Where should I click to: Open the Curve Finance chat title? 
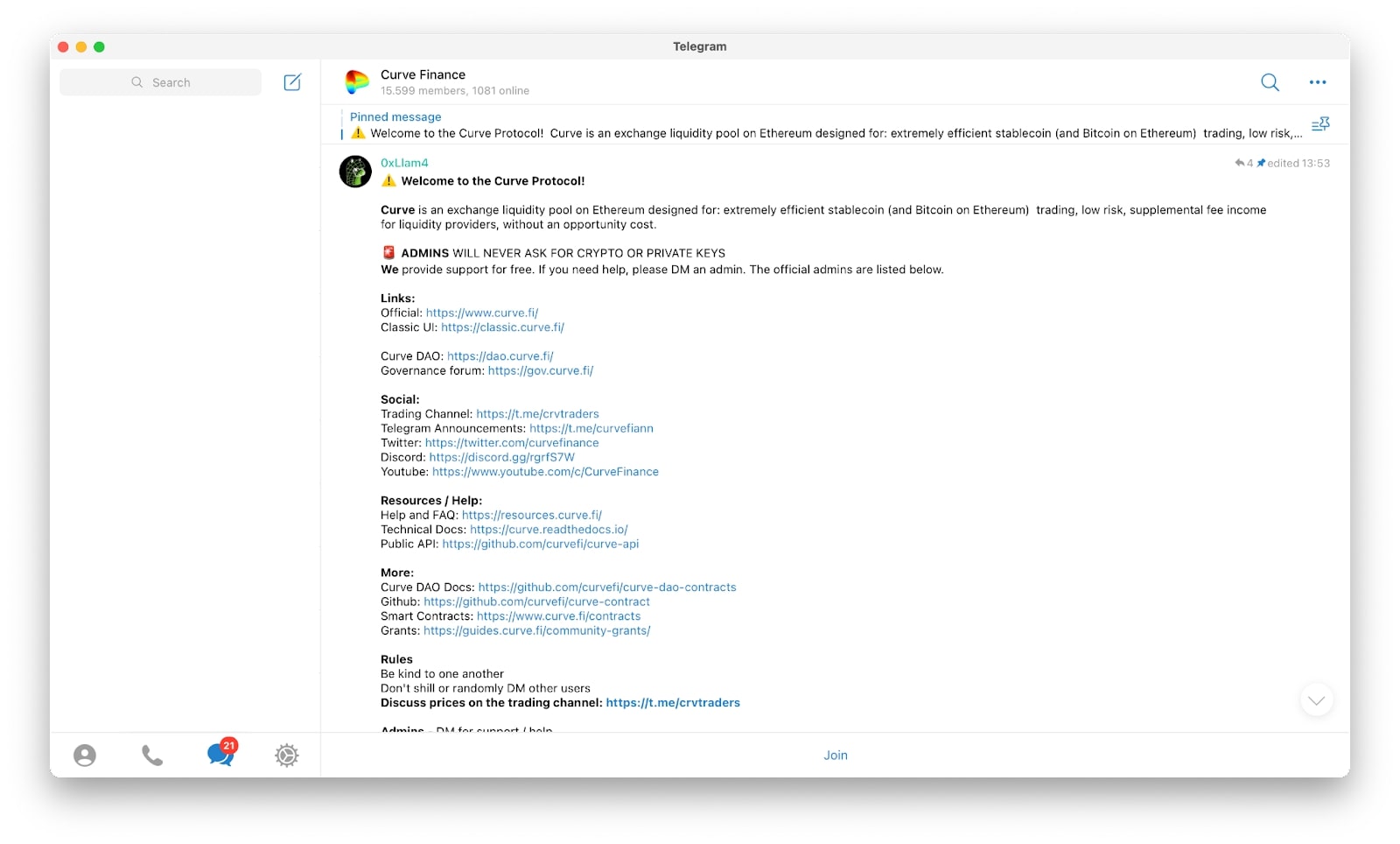(423, 74)
